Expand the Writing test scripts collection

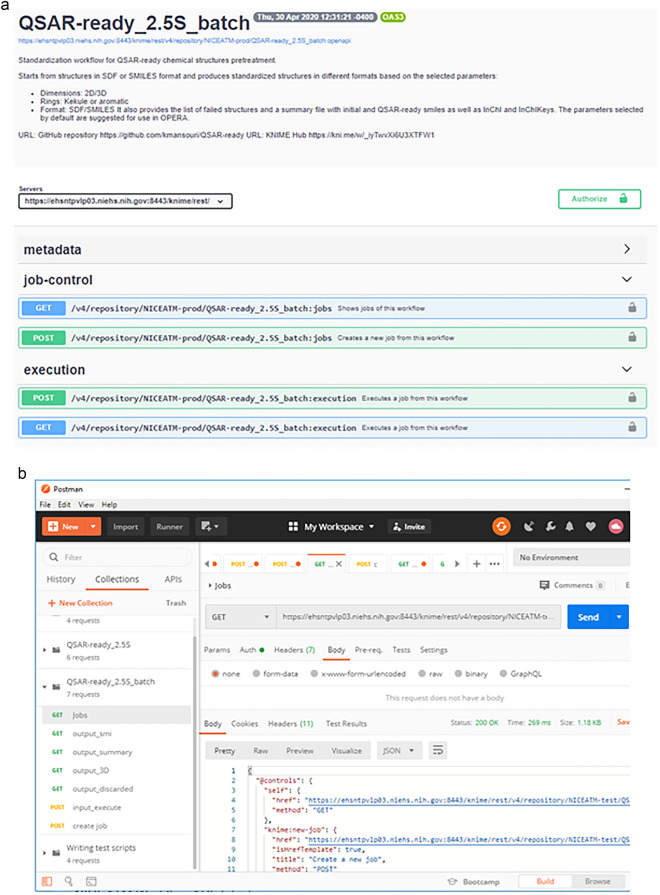click(45, 853)
